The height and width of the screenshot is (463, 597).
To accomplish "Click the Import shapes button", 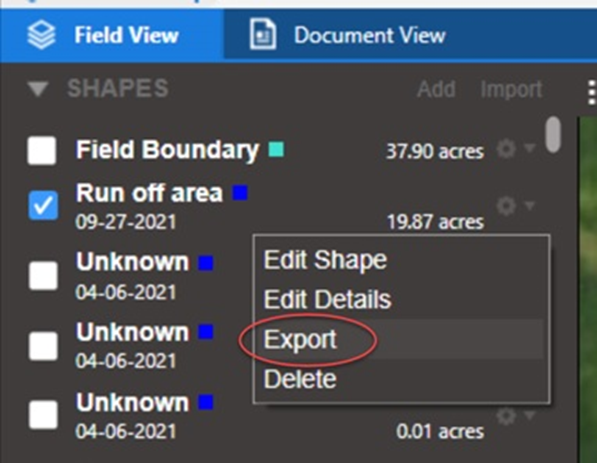I will click(x=511, y=89).
